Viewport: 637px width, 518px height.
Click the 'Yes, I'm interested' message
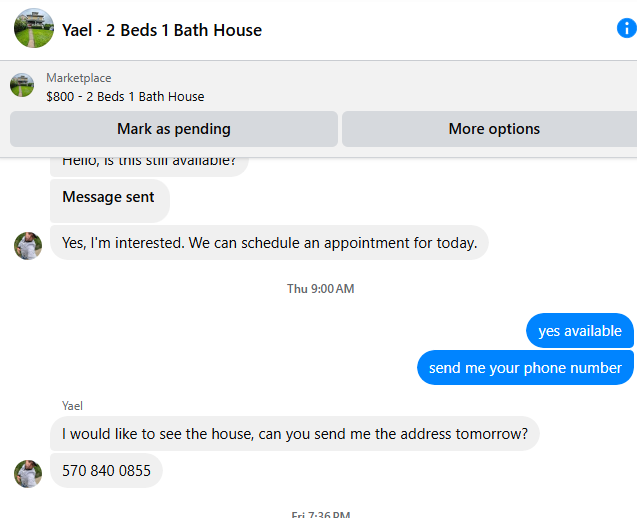pyautogui.click(x=269, y=243)
